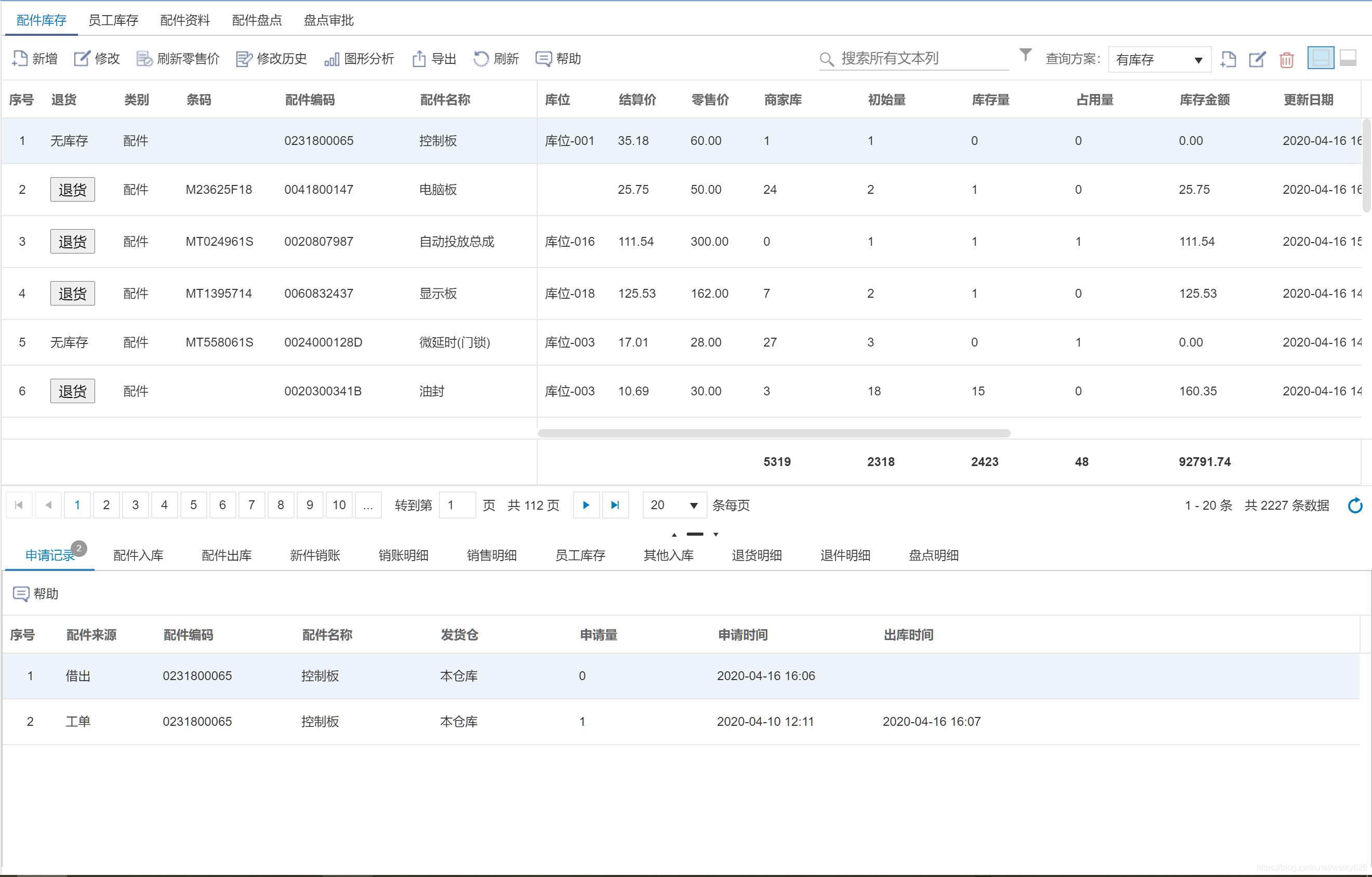Image resolution: width=1372 pixels, height=877 pixels.
Task: Open 修改历史 modification history
Action: click(244, 59)
